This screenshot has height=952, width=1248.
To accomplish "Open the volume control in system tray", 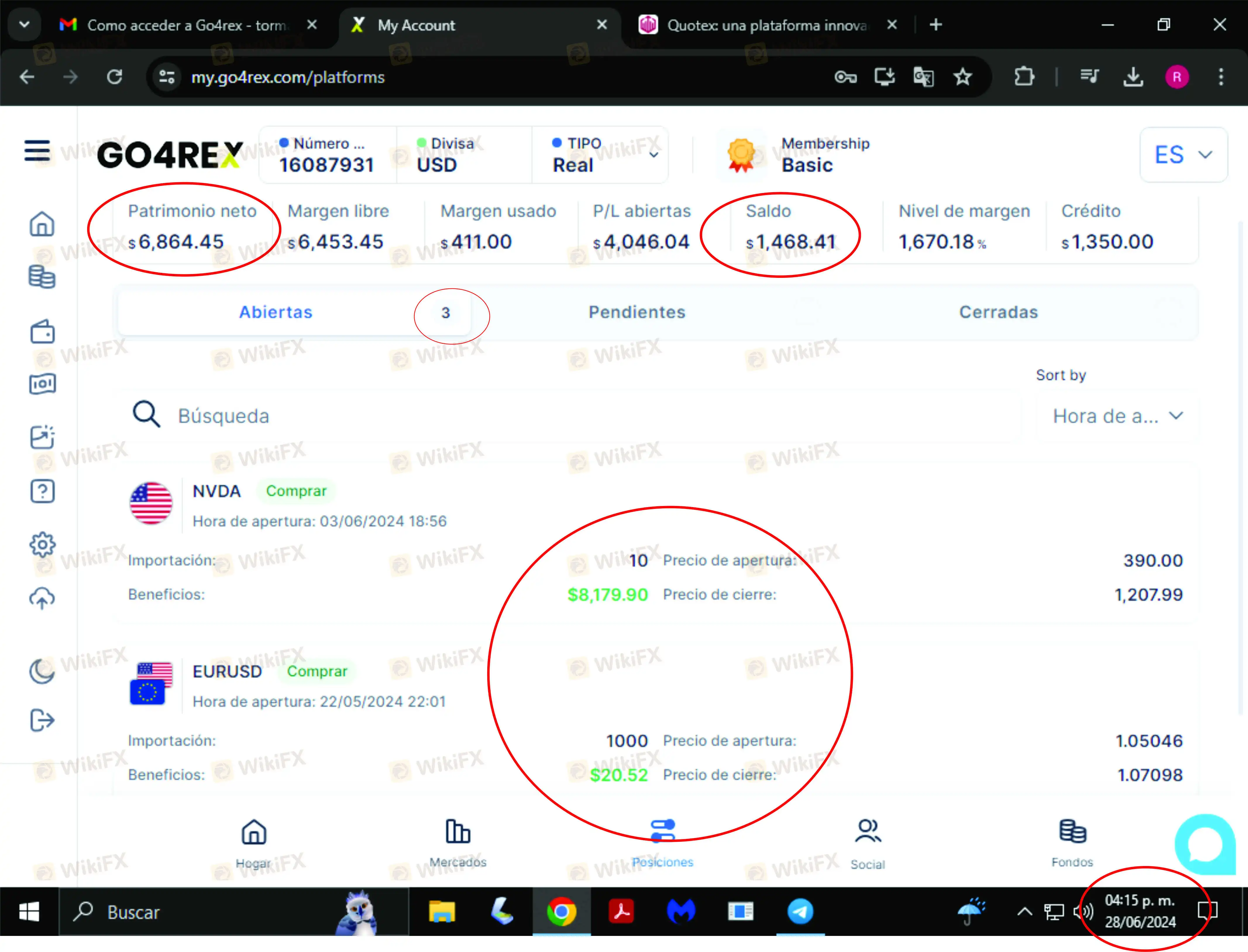I will [1083, 912].
